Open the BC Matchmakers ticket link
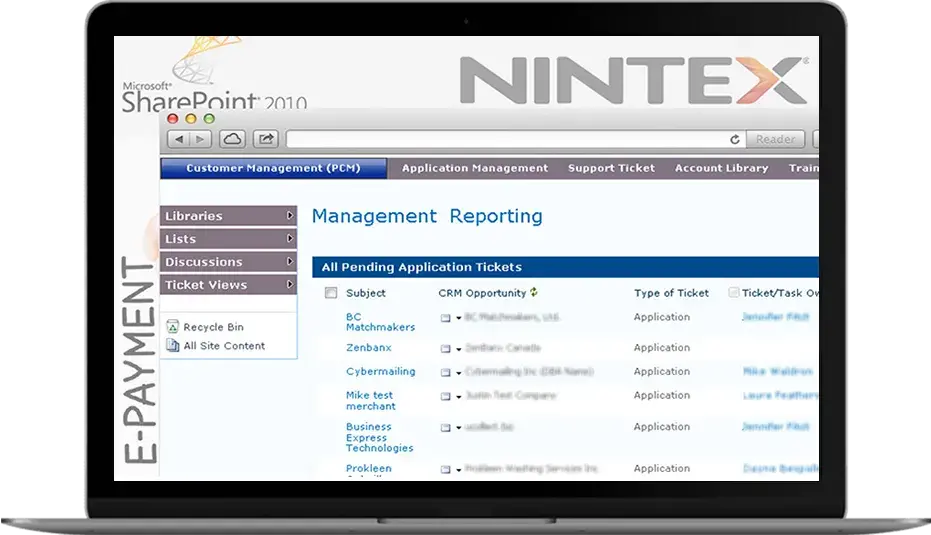 coord(381,322)
